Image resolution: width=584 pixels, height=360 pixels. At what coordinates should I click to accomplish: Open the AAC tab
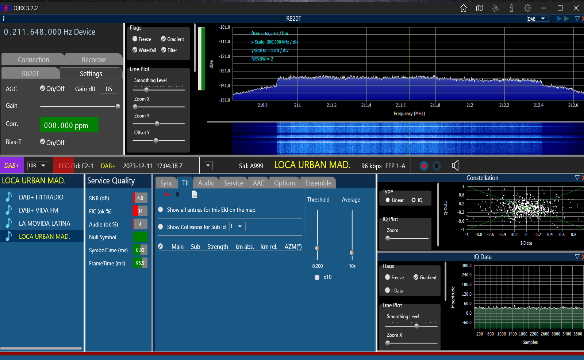tap(258, 183)
